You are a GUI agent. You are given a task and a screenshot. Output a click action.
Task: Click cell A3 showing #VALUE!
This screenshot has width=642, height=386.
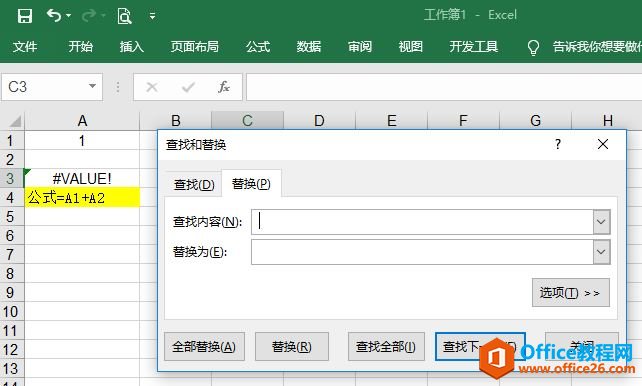[x=82, y=178]
